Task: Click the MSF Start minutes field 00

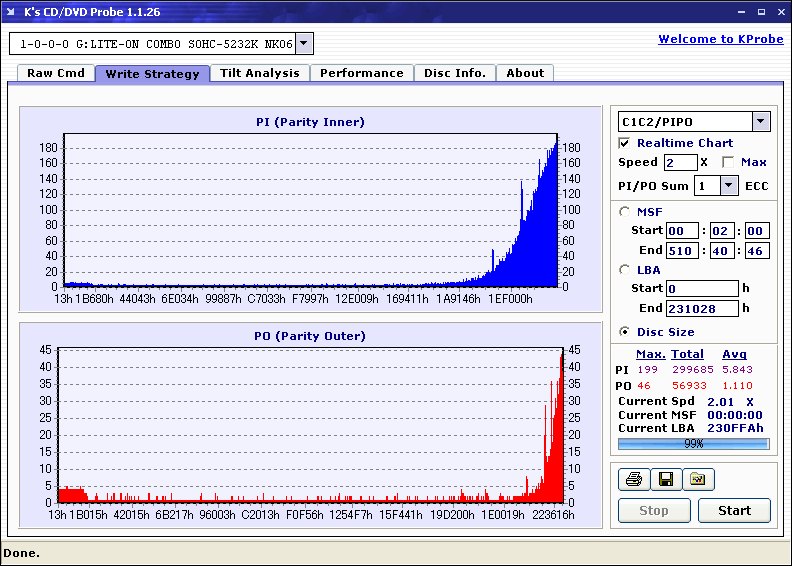Action: point(682,231)
